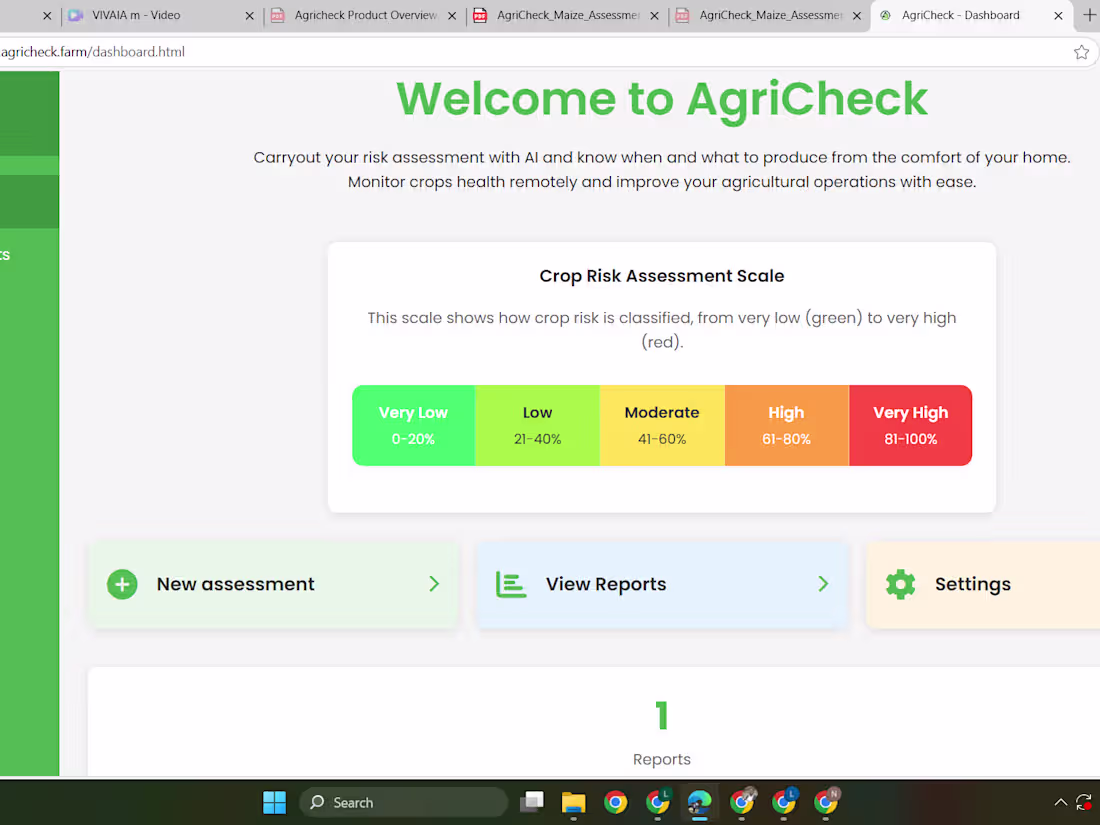Viewport: 1100px width, 825px height.
Task: Click the bar chart icon on View Reports
Action: [x=511, y=584]
